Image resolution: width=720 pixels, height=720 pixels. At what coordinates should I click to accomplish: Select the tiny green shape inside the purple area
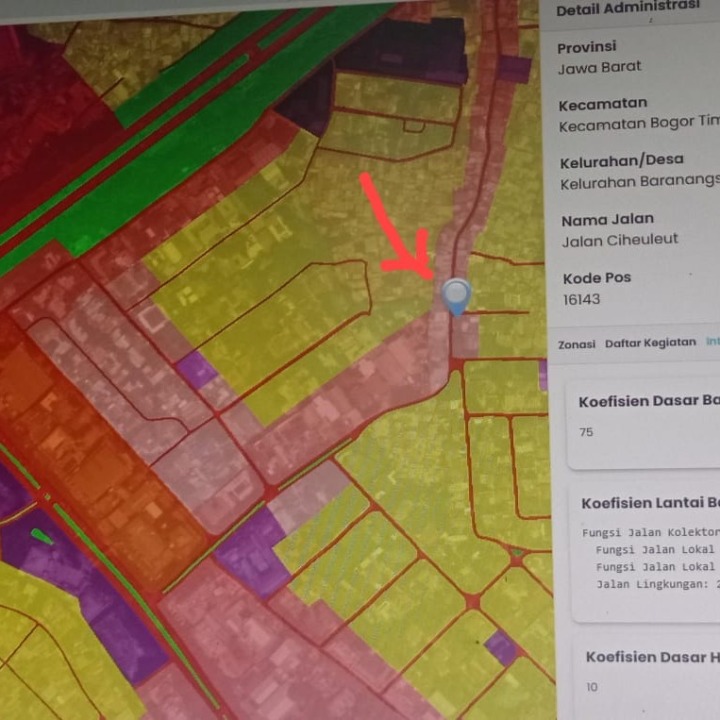pos(41,537)
